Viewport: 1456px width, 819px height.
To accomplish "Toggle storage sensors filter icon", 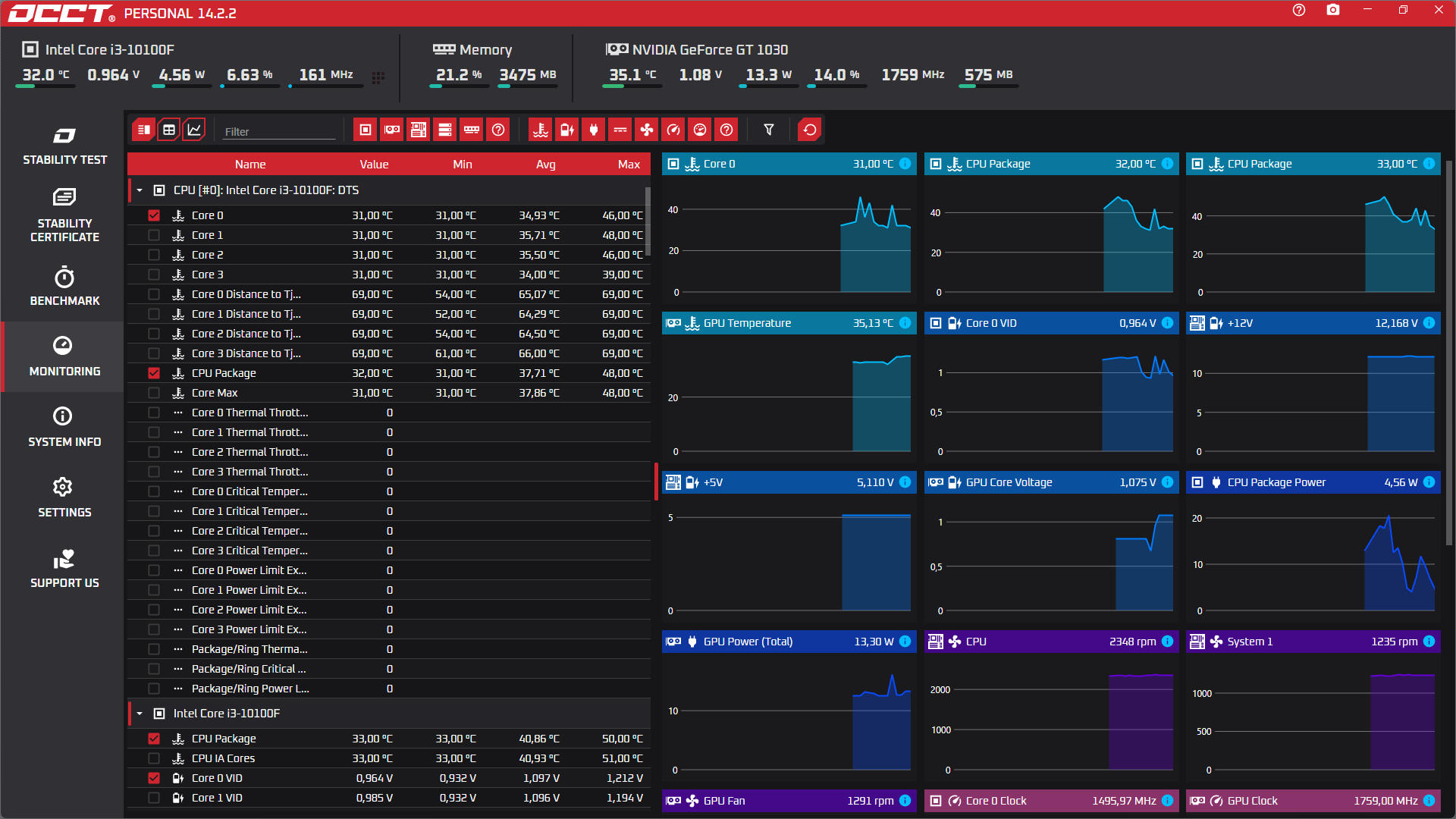I will (445, 130).
